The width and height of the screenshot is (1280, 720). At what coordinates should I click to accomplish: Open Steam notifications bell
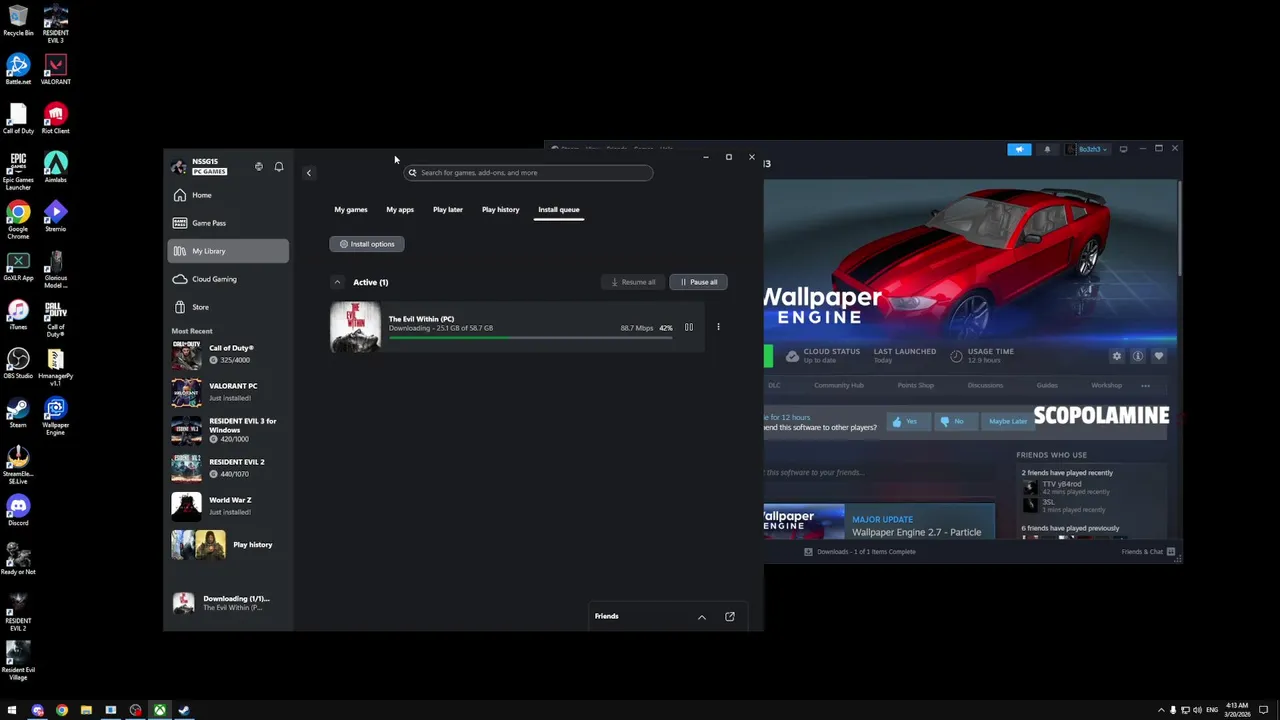(1047, 149)
